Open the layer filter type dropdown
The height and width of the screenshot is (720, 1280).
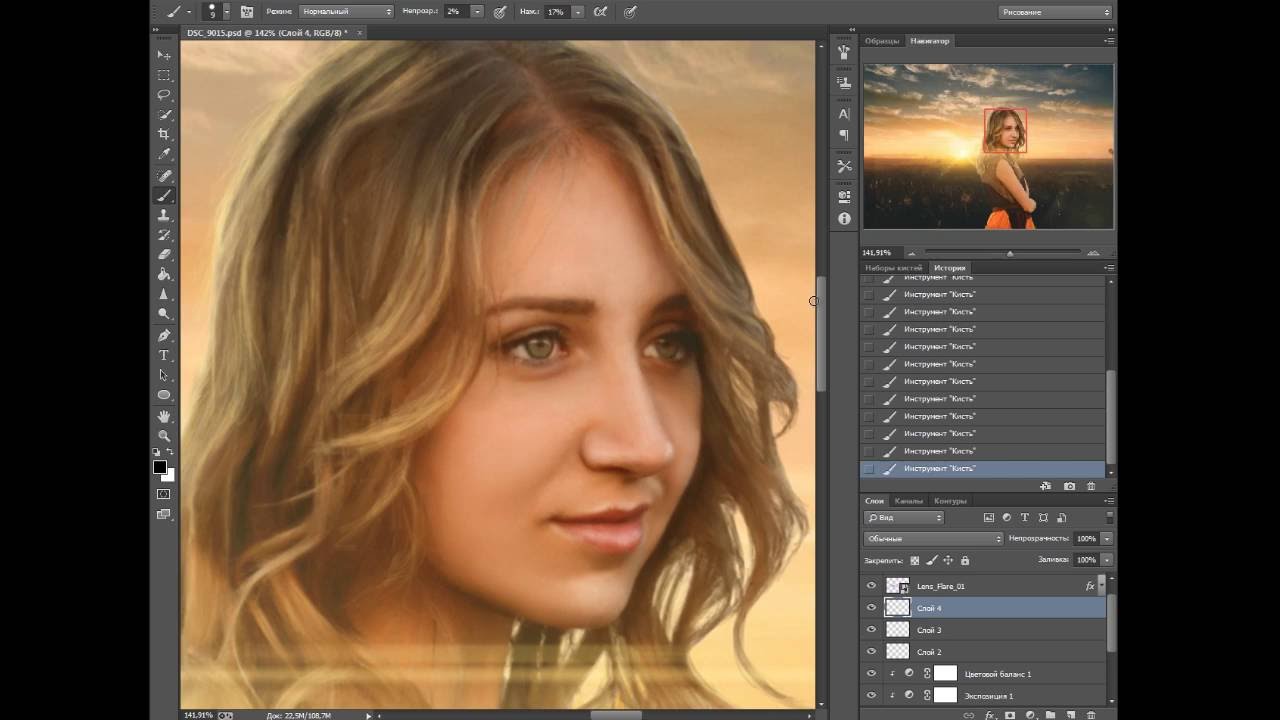click(904, 518)
